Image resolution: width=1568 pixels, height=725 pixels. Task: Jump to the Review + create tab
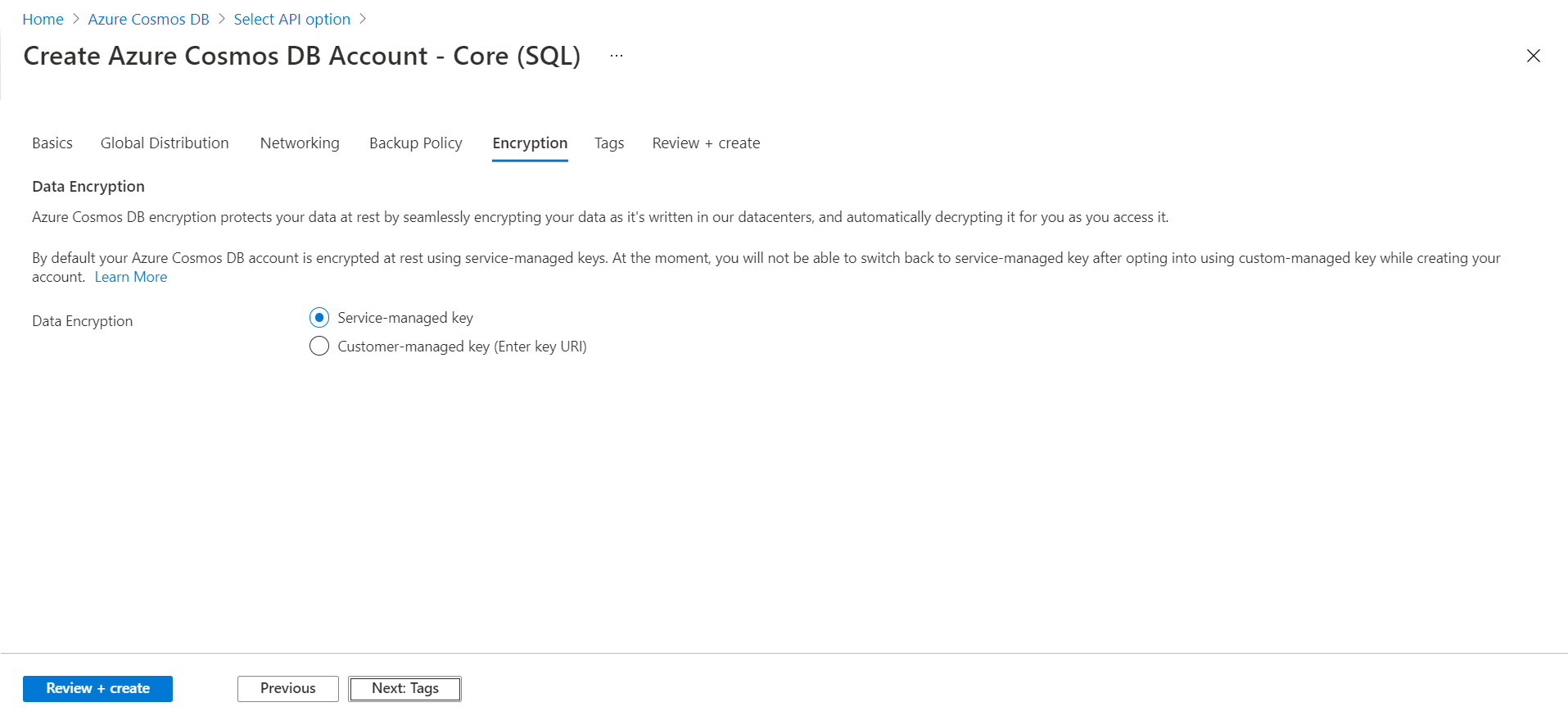tap(706, 143)
